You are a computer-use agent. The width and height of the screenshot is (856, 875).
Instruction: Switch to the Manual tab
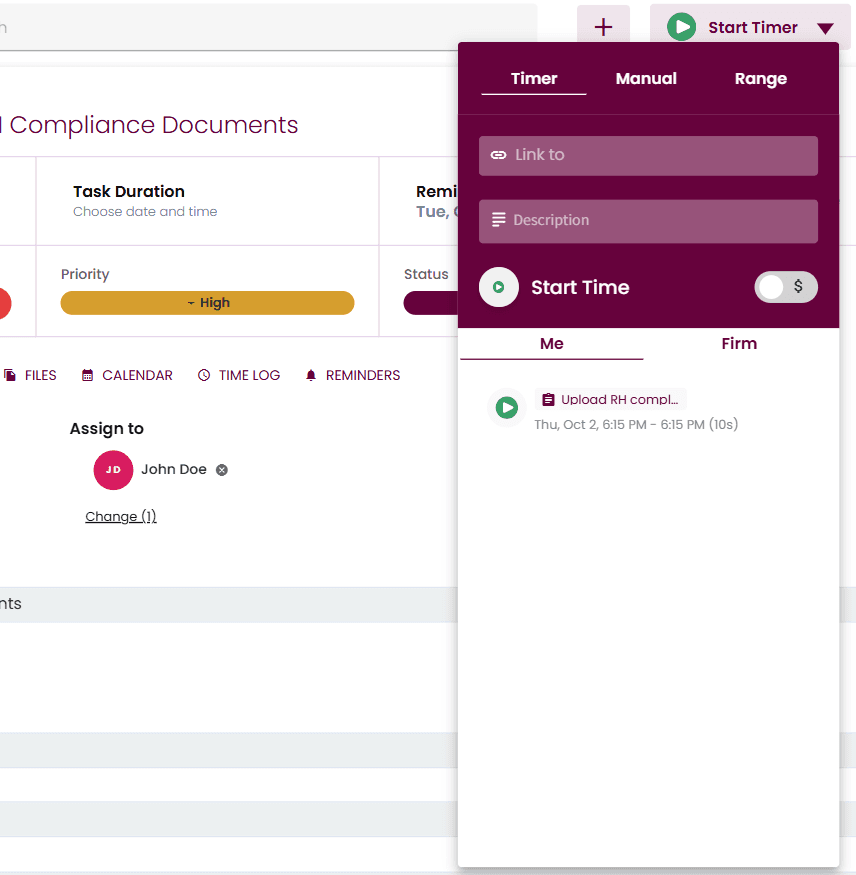pos(646,78)
